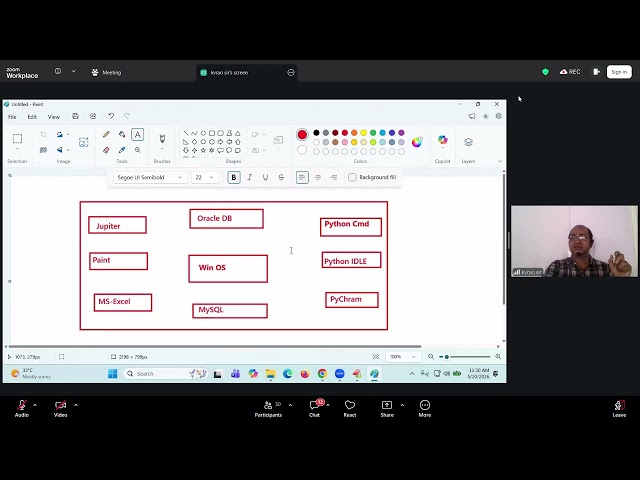
Task: Select the kvrao sir's screen tab
Action: coord(246,73)
